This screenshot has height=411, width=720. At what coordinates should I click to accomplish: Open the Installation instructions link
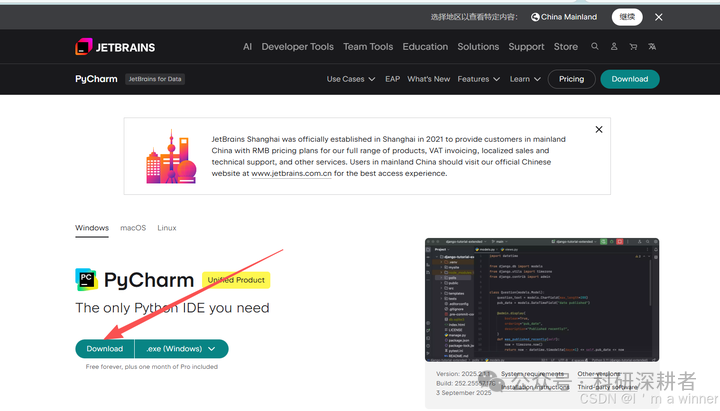click(535, 387)
